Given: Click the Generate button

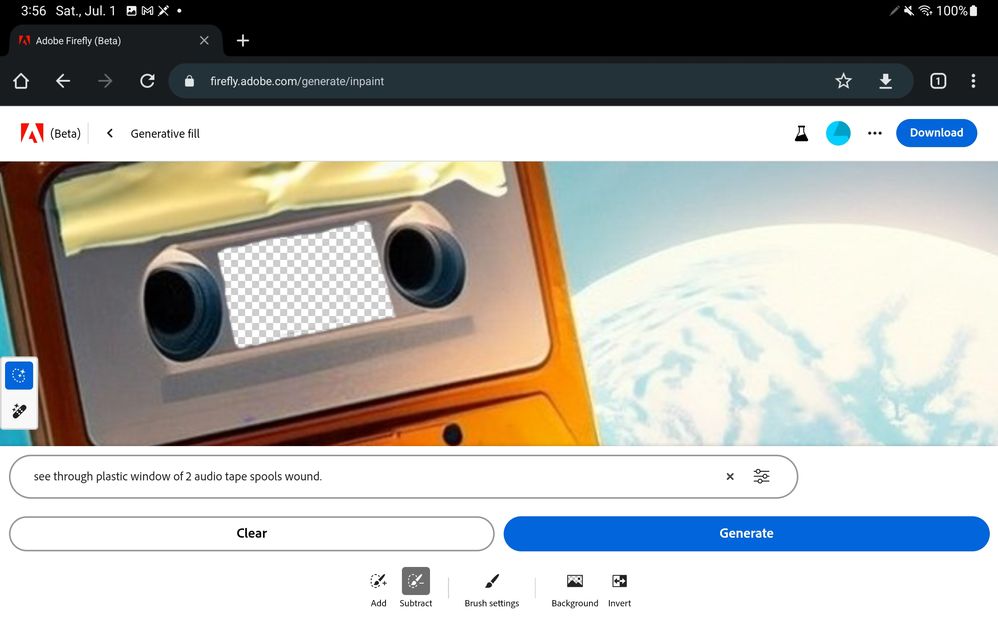Looking at the screenshot, I should pos(747,534).
